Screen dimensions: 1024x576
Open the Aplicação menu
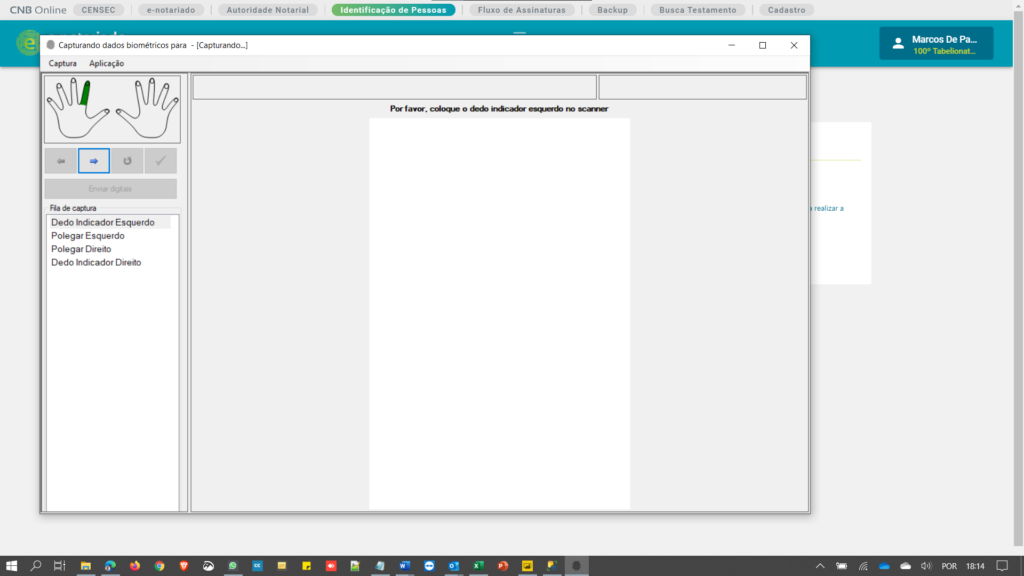click(x=107, y=63)
